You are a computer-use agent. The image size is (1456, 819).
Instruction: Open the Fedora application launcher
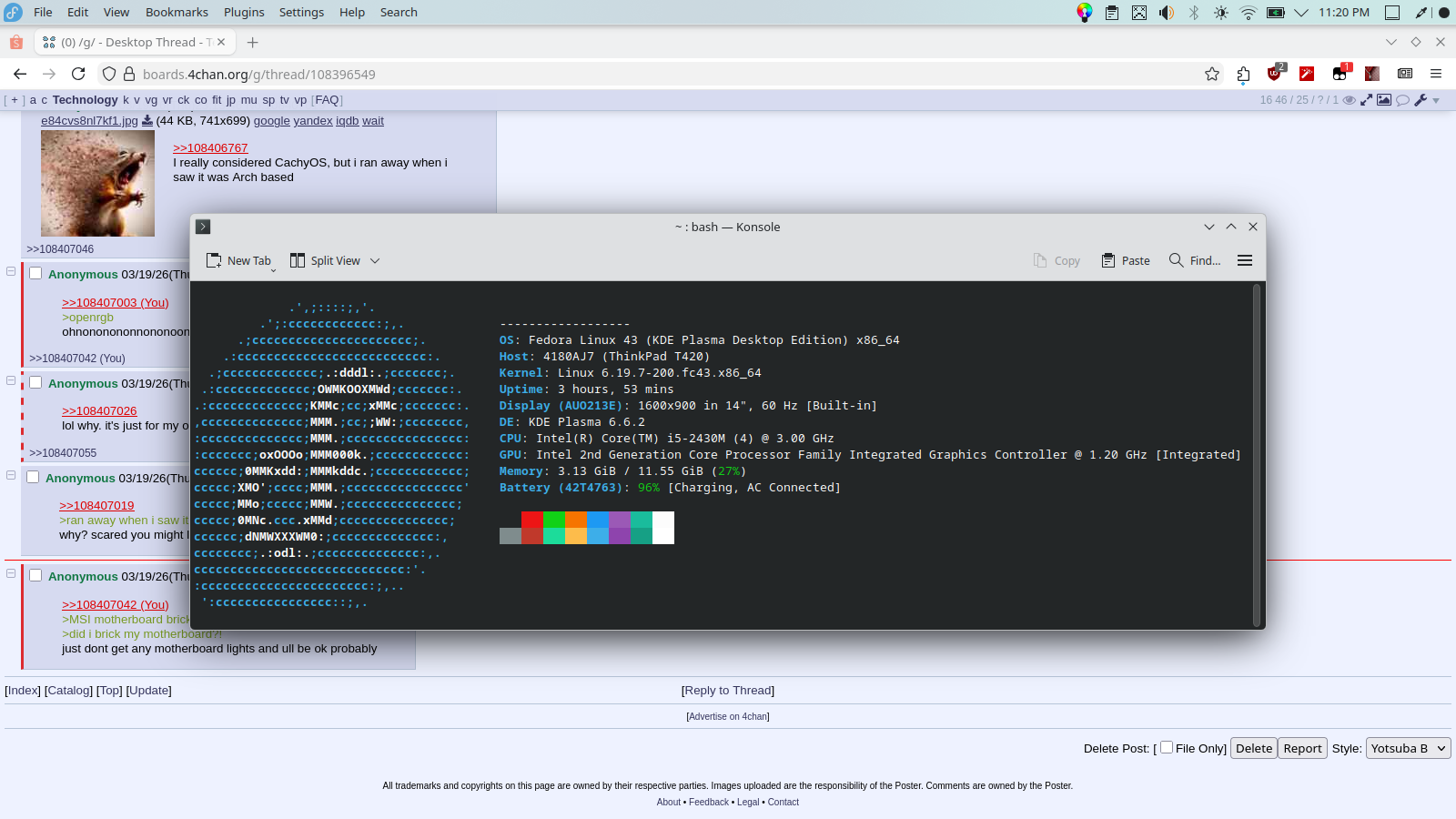[13, 12]
